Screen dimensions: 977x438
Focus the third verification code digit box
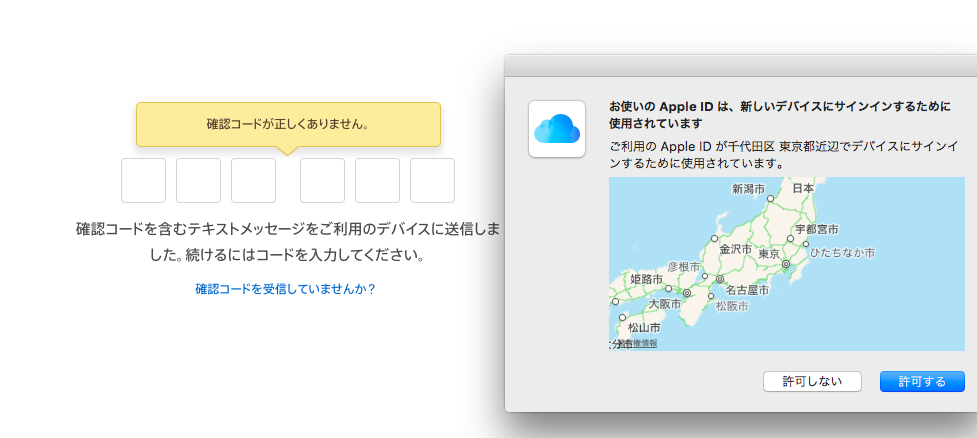[254, 181]
